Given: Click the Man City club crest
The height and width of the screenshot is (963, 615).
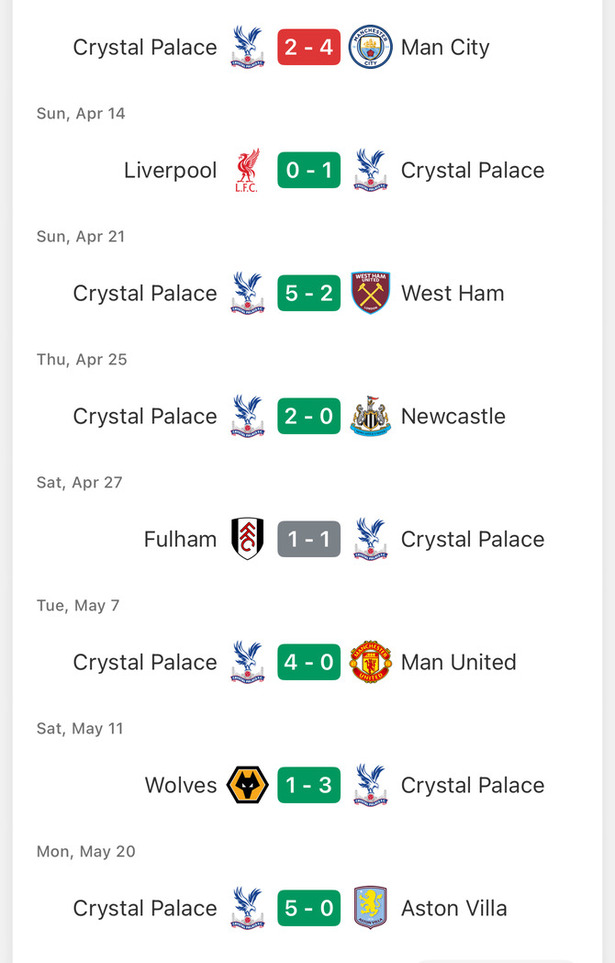Looking at the screenshot, I should click(370, 47).
